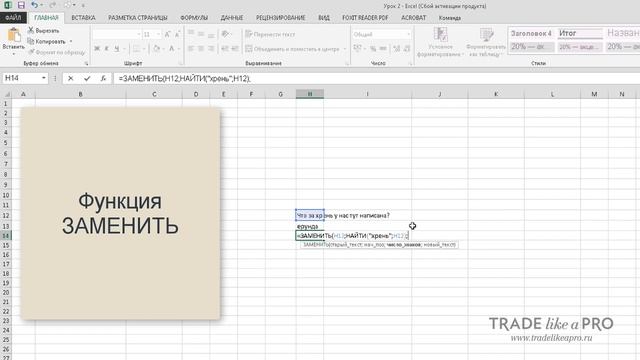Click the cell borders icon
Screen dimensions: 640x360
[x=136, y=49]
